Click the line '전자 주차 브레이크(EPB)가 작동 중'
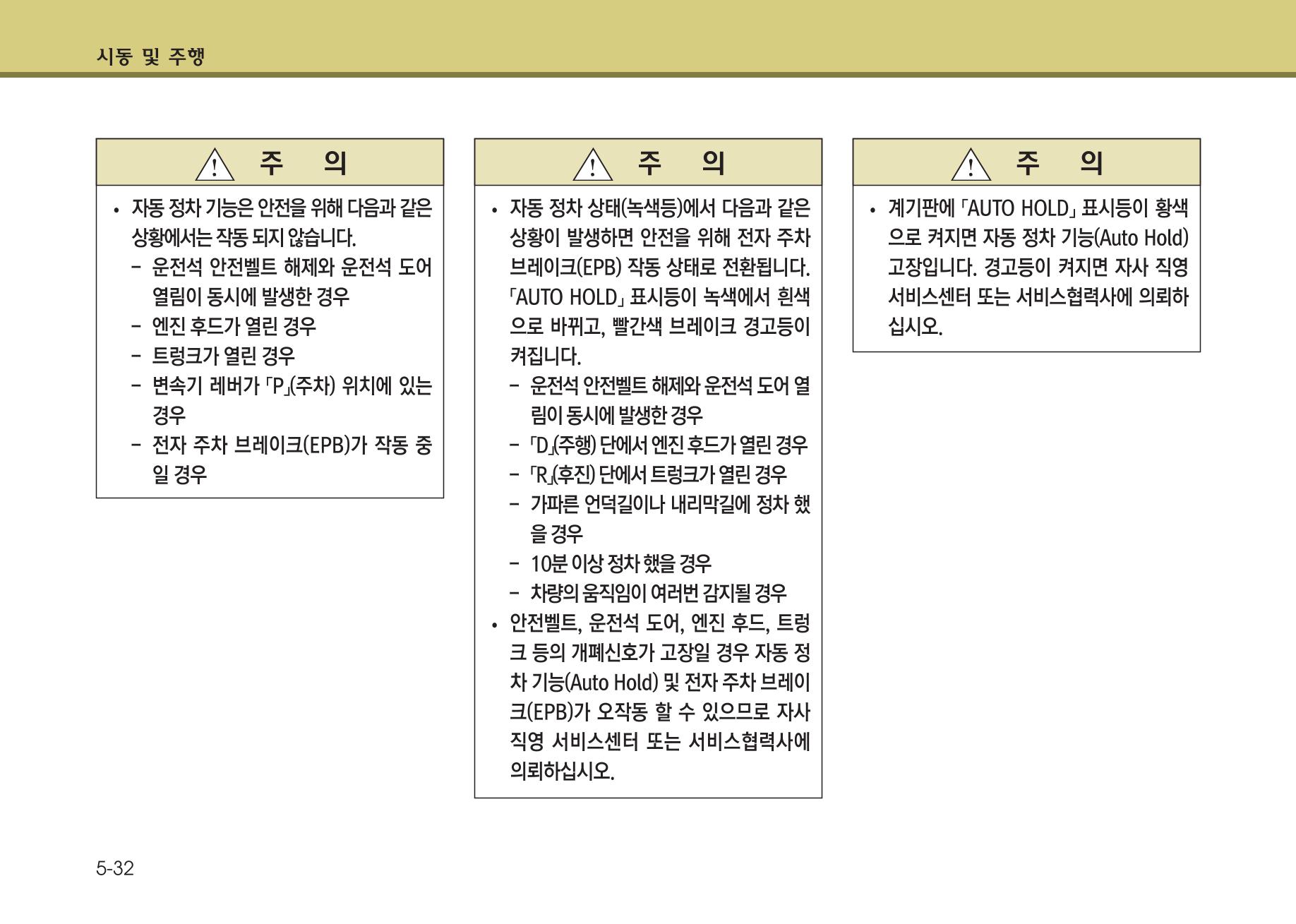 point(292,445)
